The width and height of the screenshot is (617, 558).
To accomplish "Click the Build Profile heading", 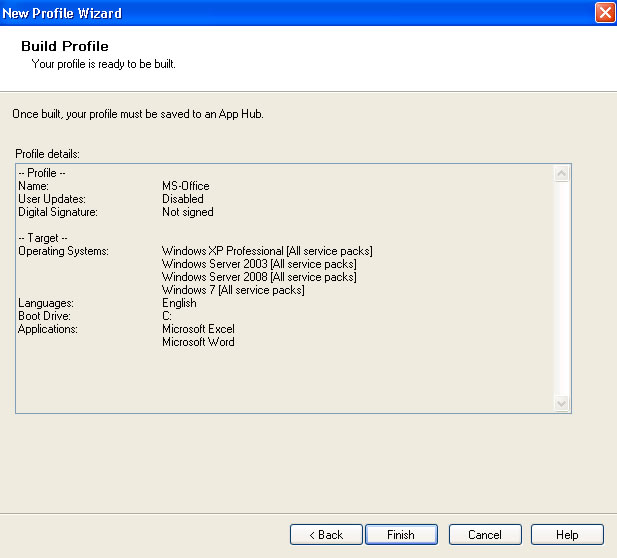I will (65, 46).
